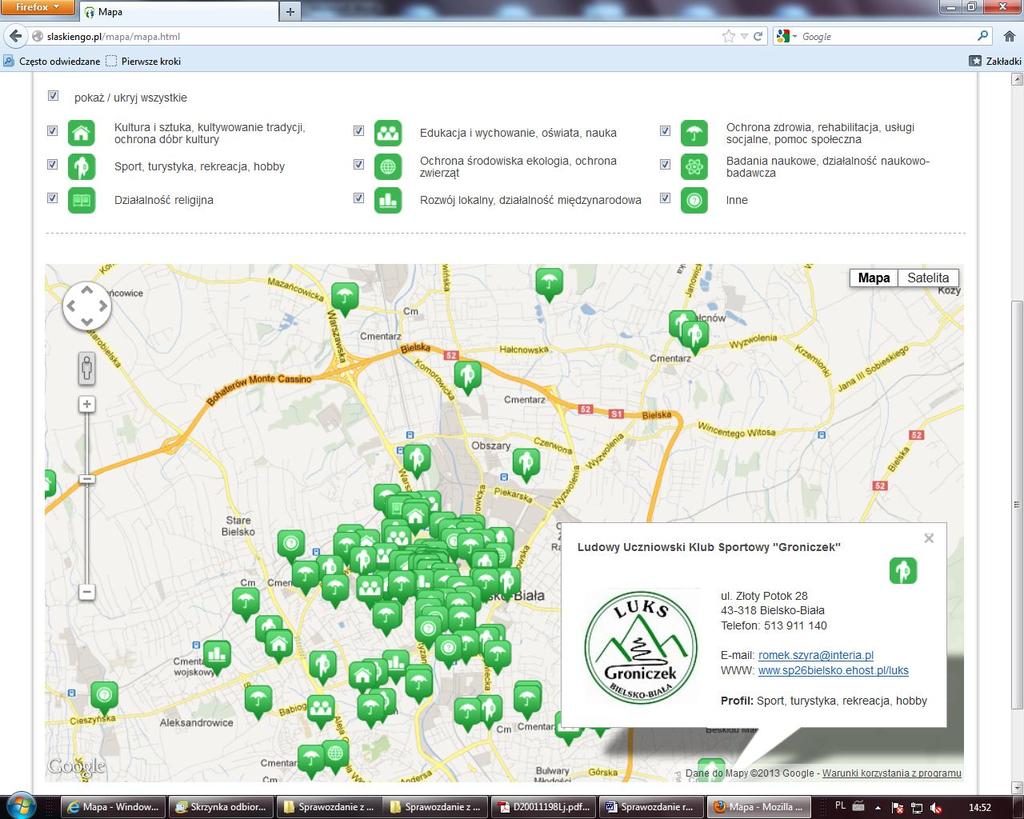Select the Mapa browser tab
The width and height of the screenshot is (1024, 819).
[180, 12]
